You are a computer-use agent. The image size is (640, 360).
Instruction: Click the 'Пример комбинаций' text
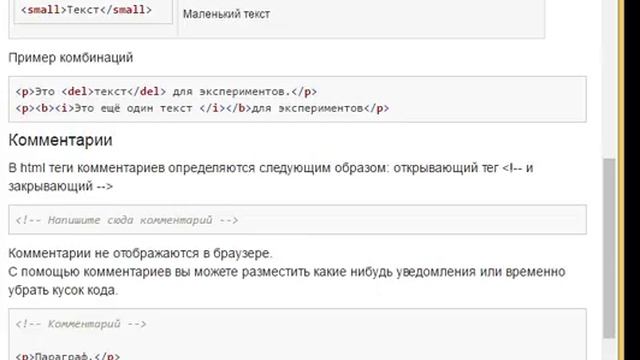click(71, 58)
